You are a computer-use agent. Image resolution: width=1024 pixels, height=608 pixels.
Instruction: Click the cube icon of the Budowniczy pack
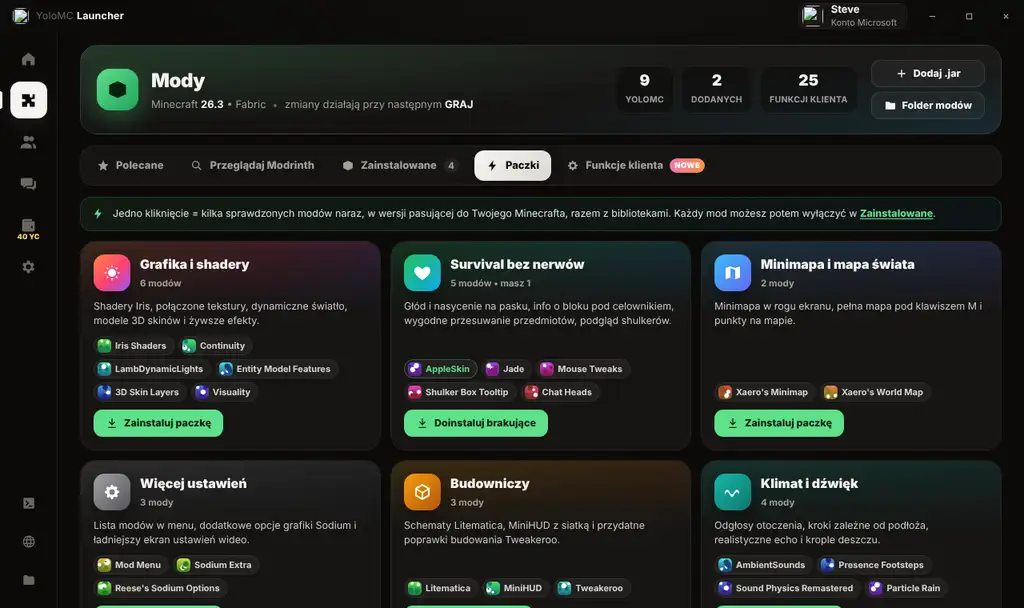[422, 492]
